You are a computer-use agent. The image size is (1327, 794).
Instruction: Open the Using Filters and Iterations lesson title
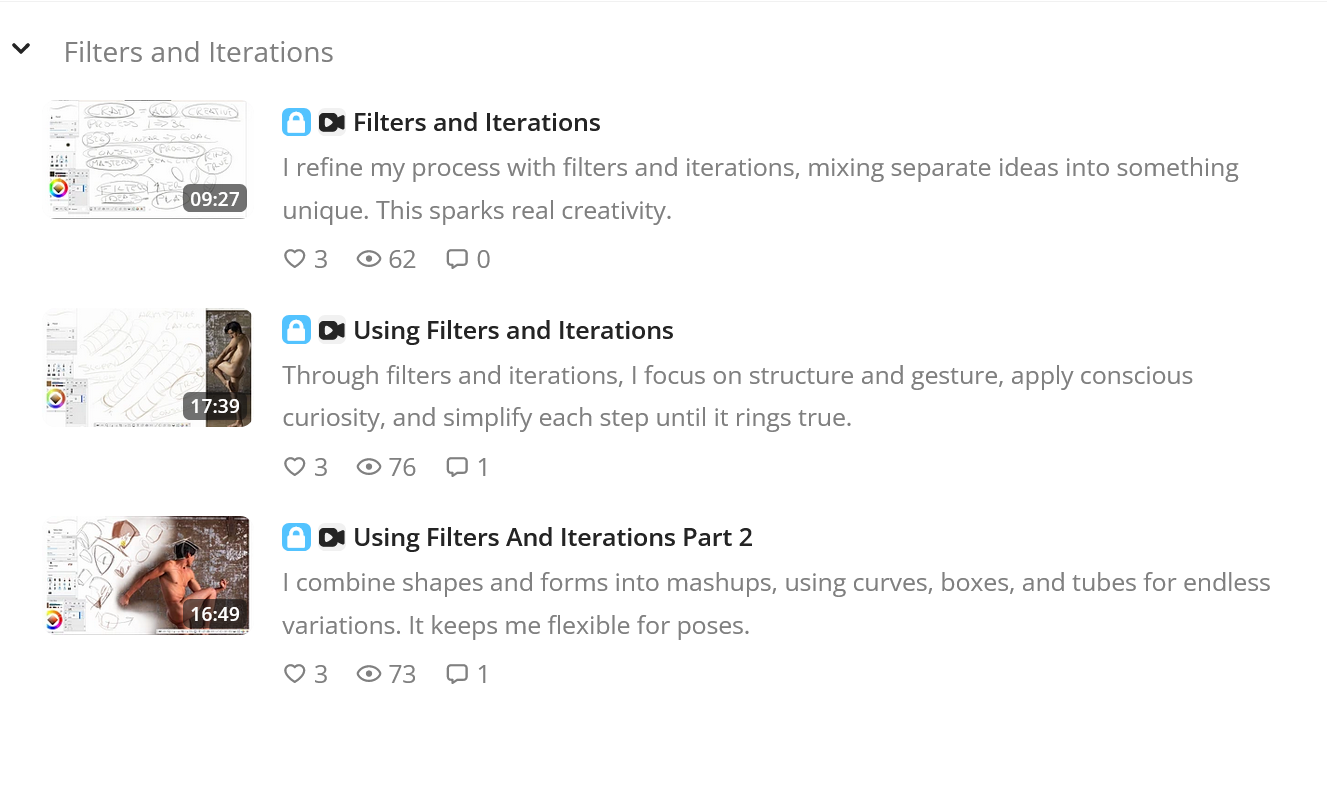click(513, 330)
